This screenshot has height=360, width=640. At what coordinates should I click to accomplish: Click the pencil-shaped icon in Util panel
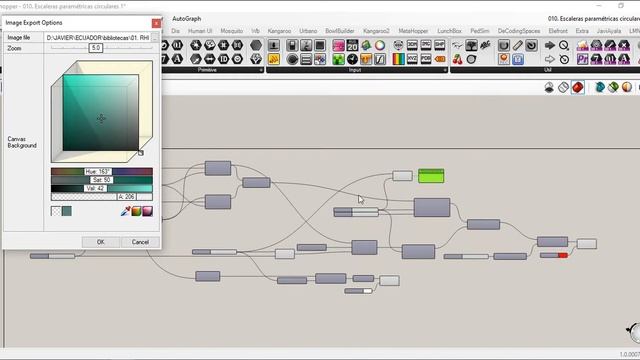pos(518,45)
